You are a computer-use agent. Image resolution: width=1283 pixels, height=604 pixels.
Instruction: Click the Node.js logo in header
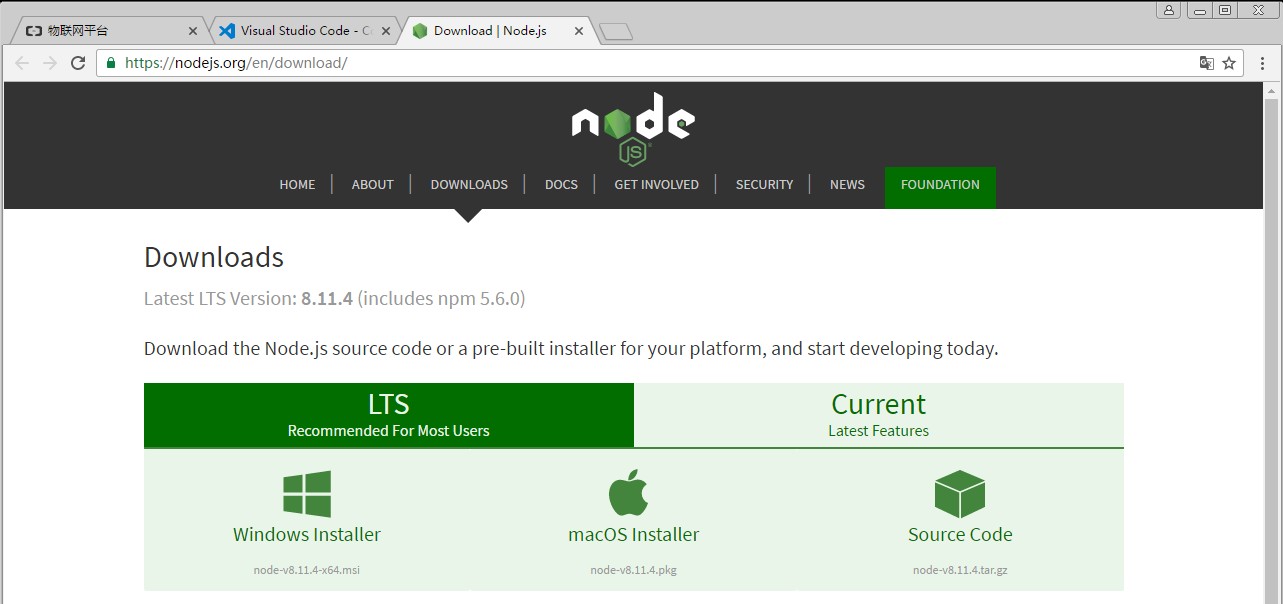[633, 127]
